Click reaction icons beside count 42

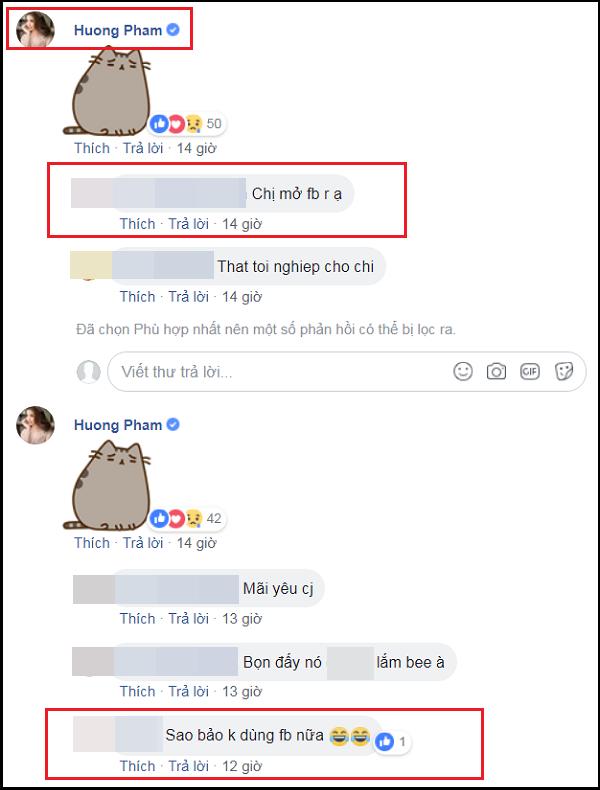[176, 518]
